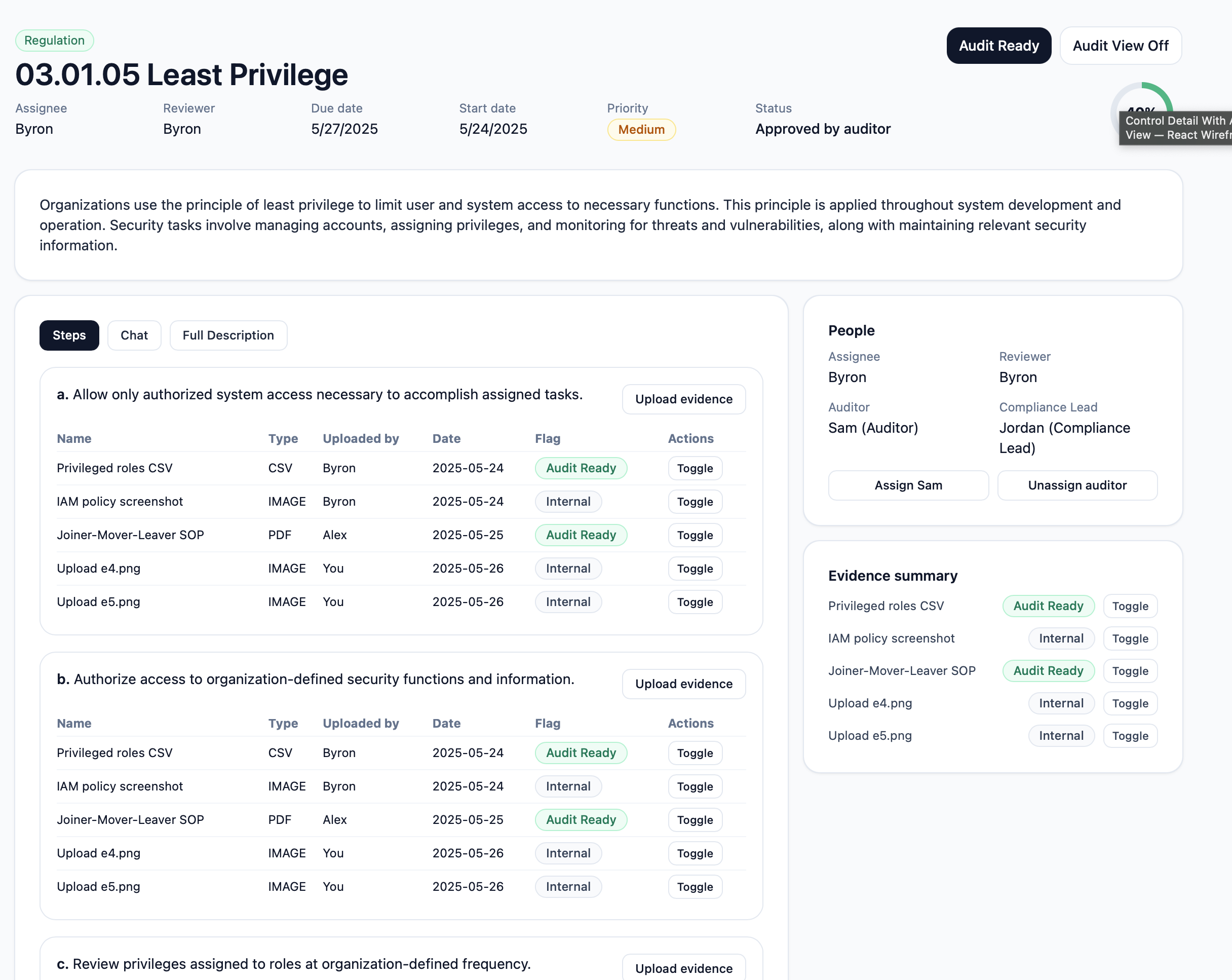
Task: Open the Full Description tab
Action: 228,335
